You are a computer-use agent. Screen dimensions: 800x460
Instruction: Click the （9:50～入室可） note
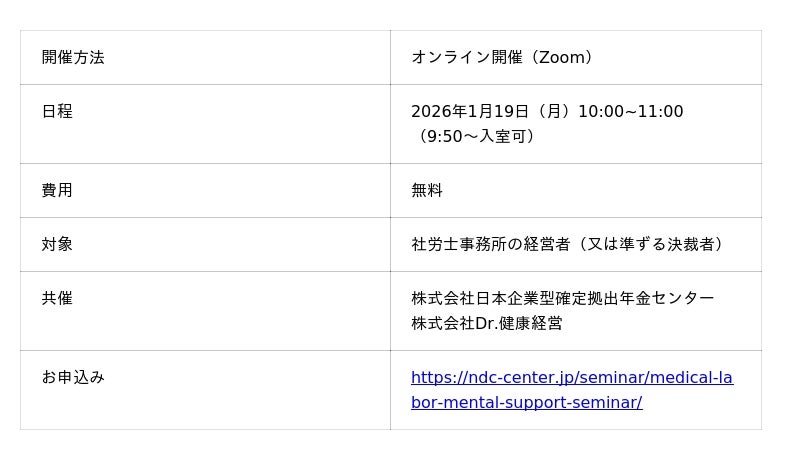[x=477, y=137]
